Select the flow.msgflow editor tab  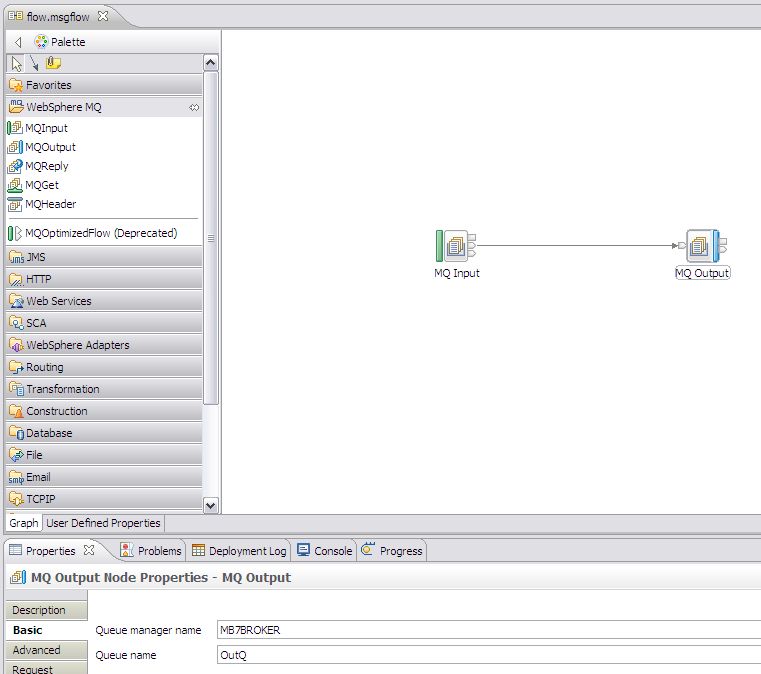58,16
